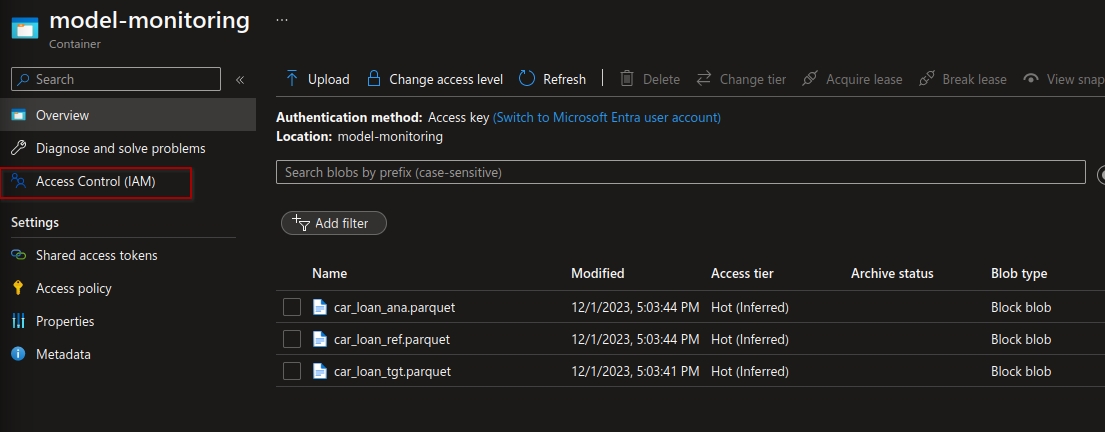1105x432 pixels.
Task: Click the Search blobs by prefix field
Action: click(x=680, y=172)
